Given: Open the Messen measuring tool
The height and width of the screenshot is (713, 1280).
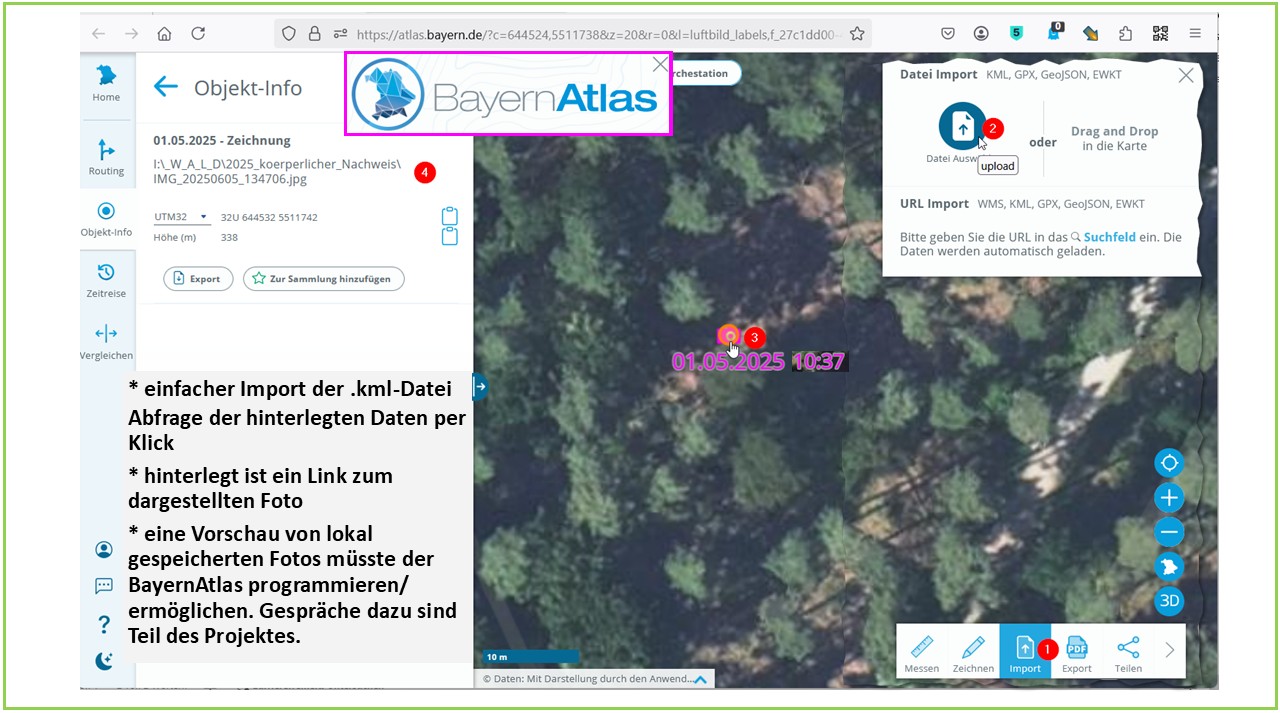Looking at the screenshot, I should coord(921,652).
